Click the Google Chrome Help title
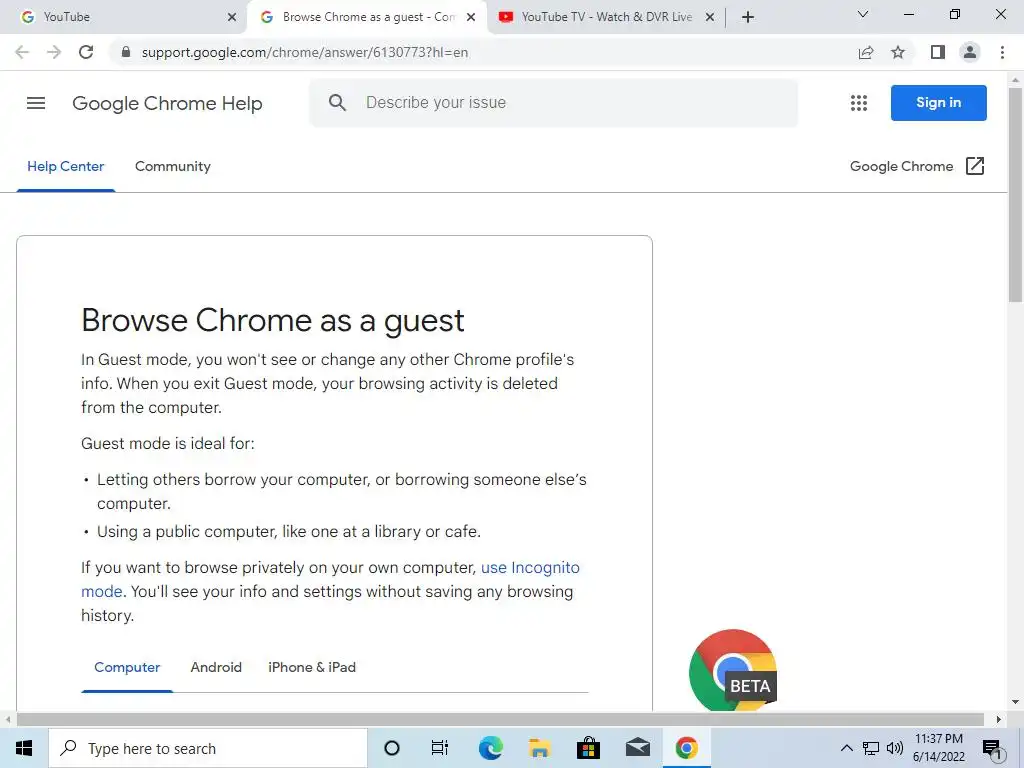1024x768 pixels. tap(167, 103)
